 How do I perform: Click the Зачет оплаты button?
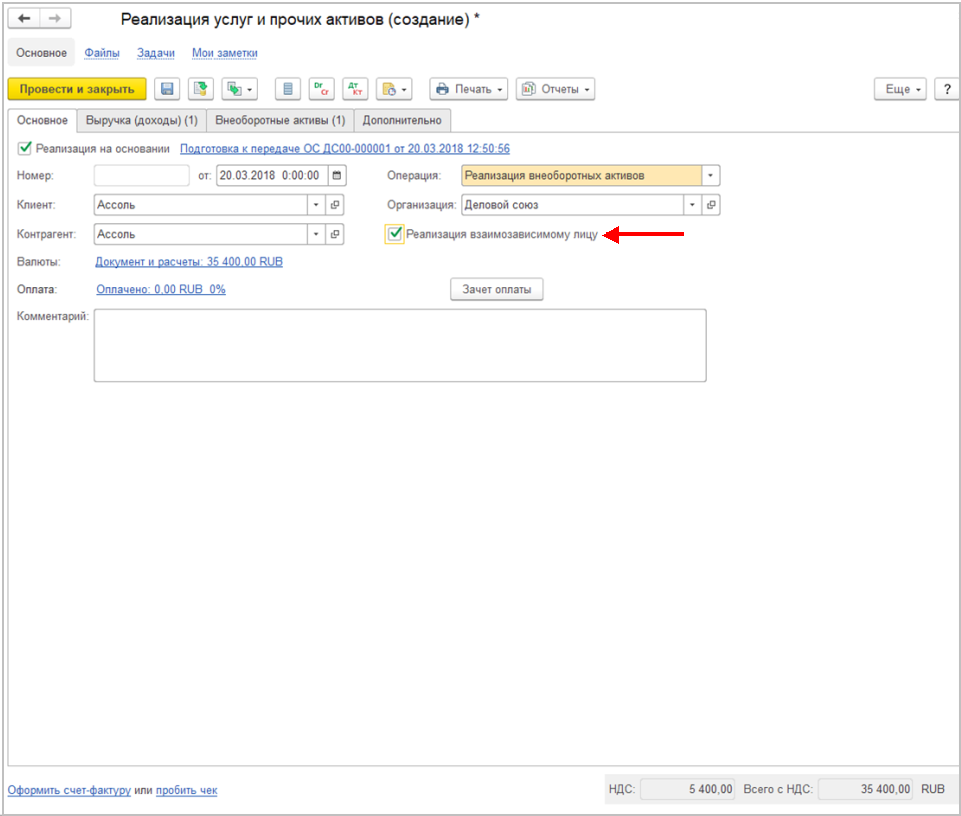tap(496, 289)
